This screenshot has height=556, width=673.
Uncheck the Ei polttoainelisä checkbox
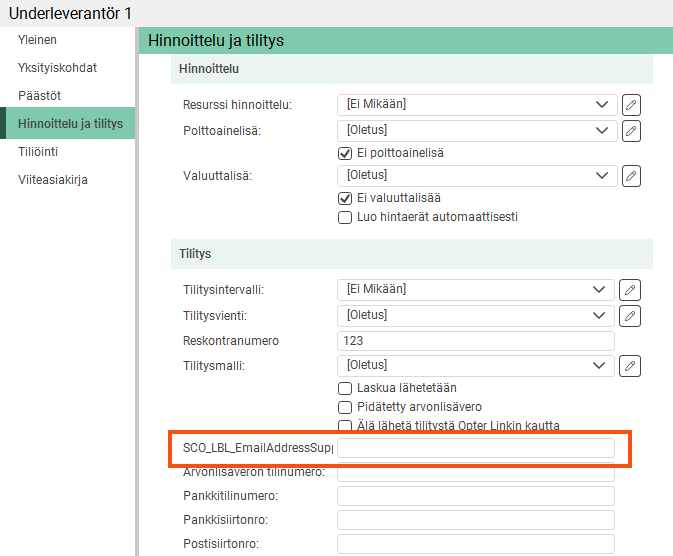coord(345,153)
